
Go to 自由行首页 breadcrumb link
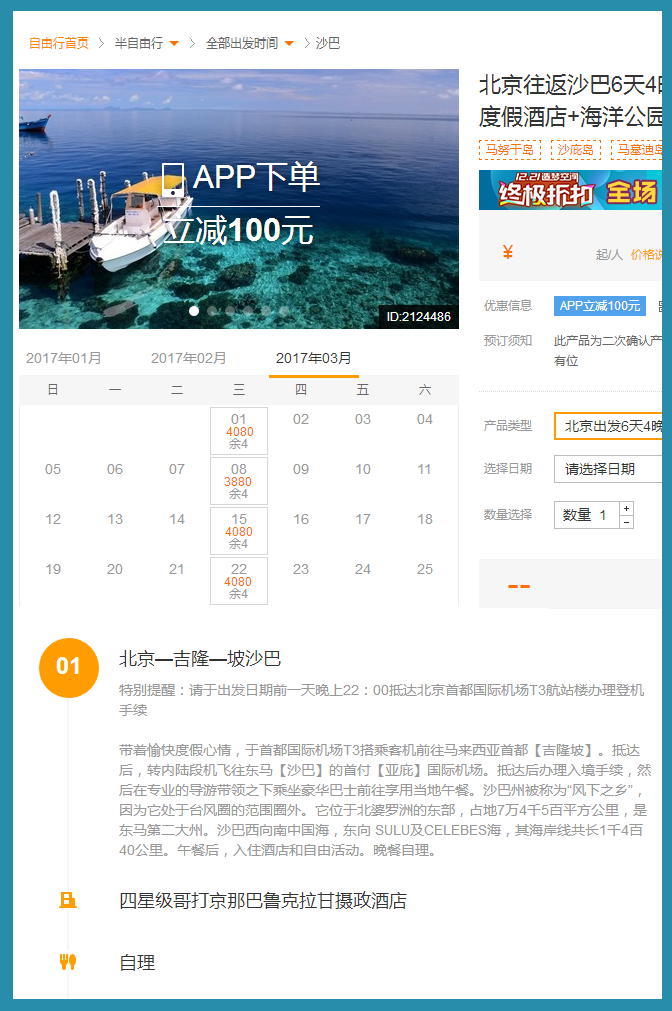(58, 43)
